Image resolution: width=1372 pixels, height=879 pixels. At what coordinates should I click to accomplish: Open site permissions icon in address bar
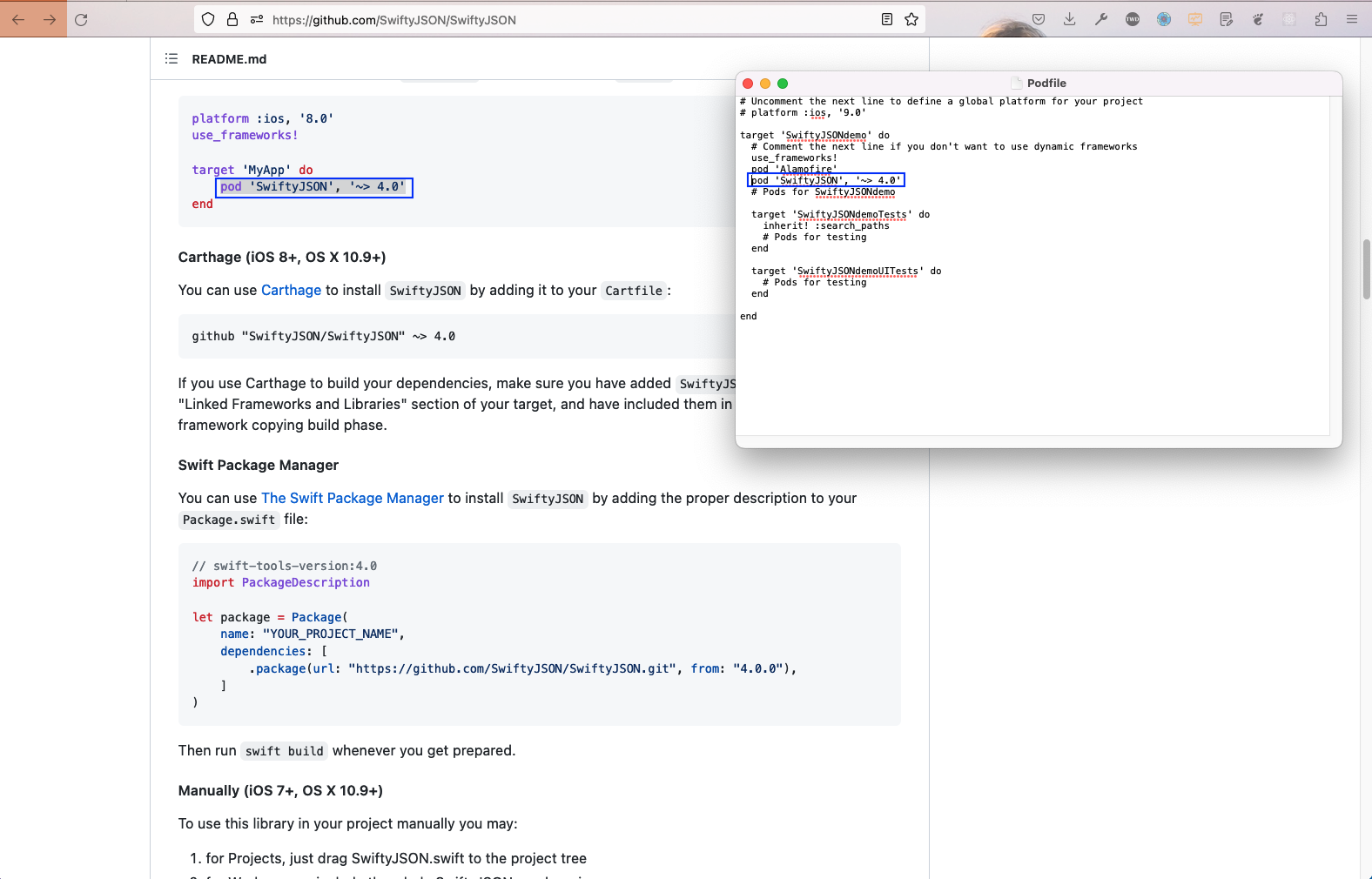tap(257, 19)
